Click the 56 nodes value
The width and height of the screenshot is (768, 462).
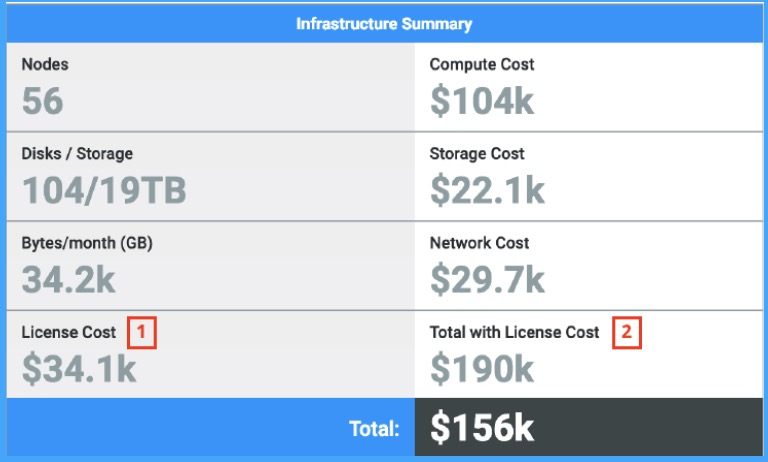42,100
